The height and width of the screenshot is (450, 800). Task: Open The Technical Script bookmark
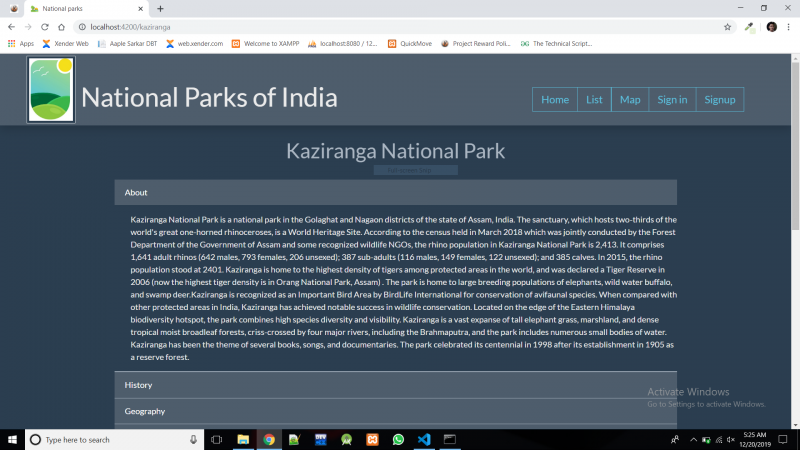pyautogui.click(x=556, y=44)
